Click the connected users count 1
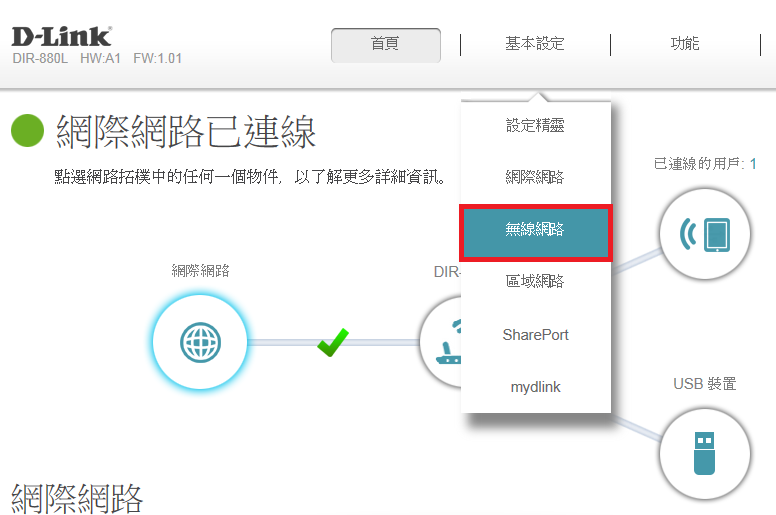The height and width of the screenshot is (515, 776). pyautogui.click(x=753, y=164)
